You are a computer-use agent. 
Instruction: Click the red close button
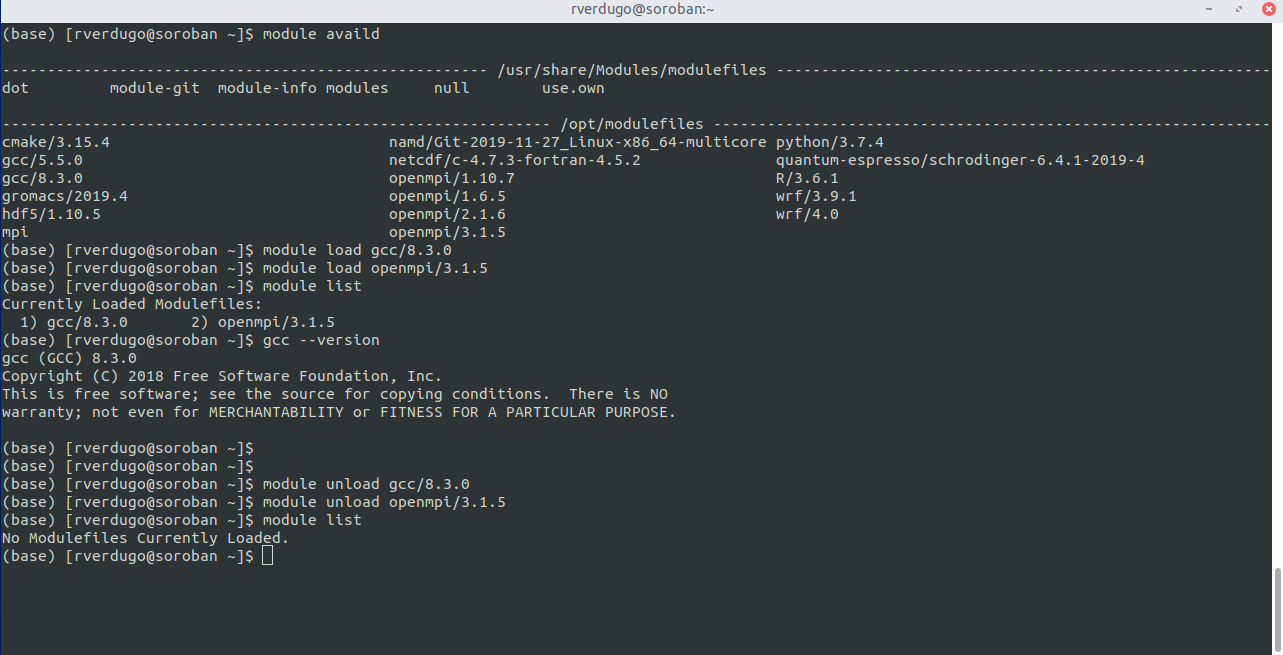point(1267,9)
